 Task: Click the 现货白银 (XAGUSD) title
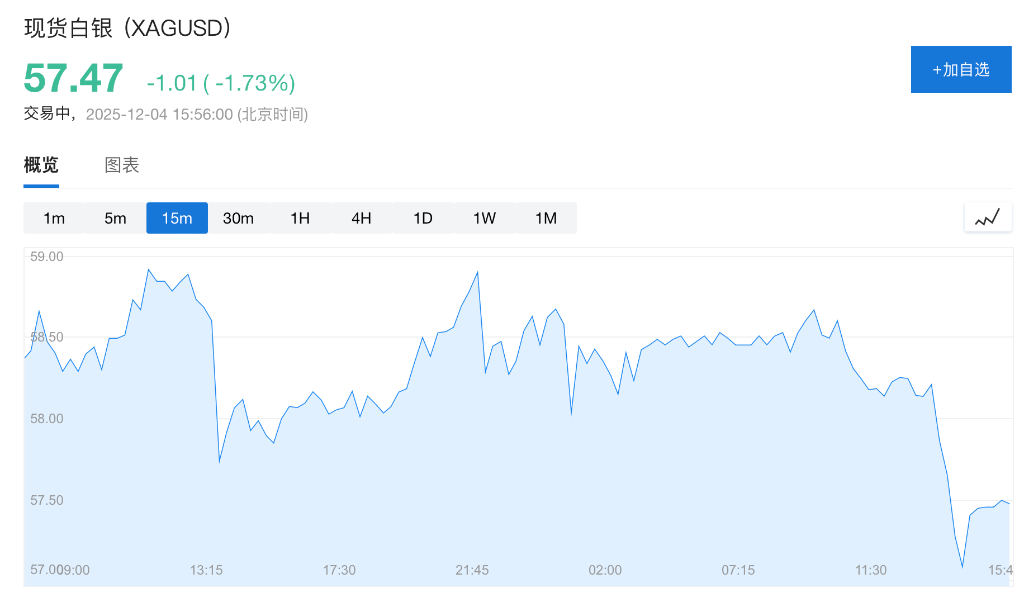(128, 29)
